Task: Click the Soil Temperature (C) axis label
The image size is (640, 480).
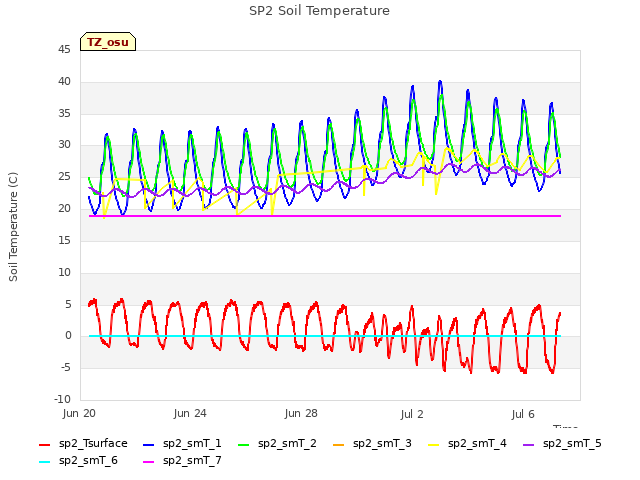Action: (13, 227)
